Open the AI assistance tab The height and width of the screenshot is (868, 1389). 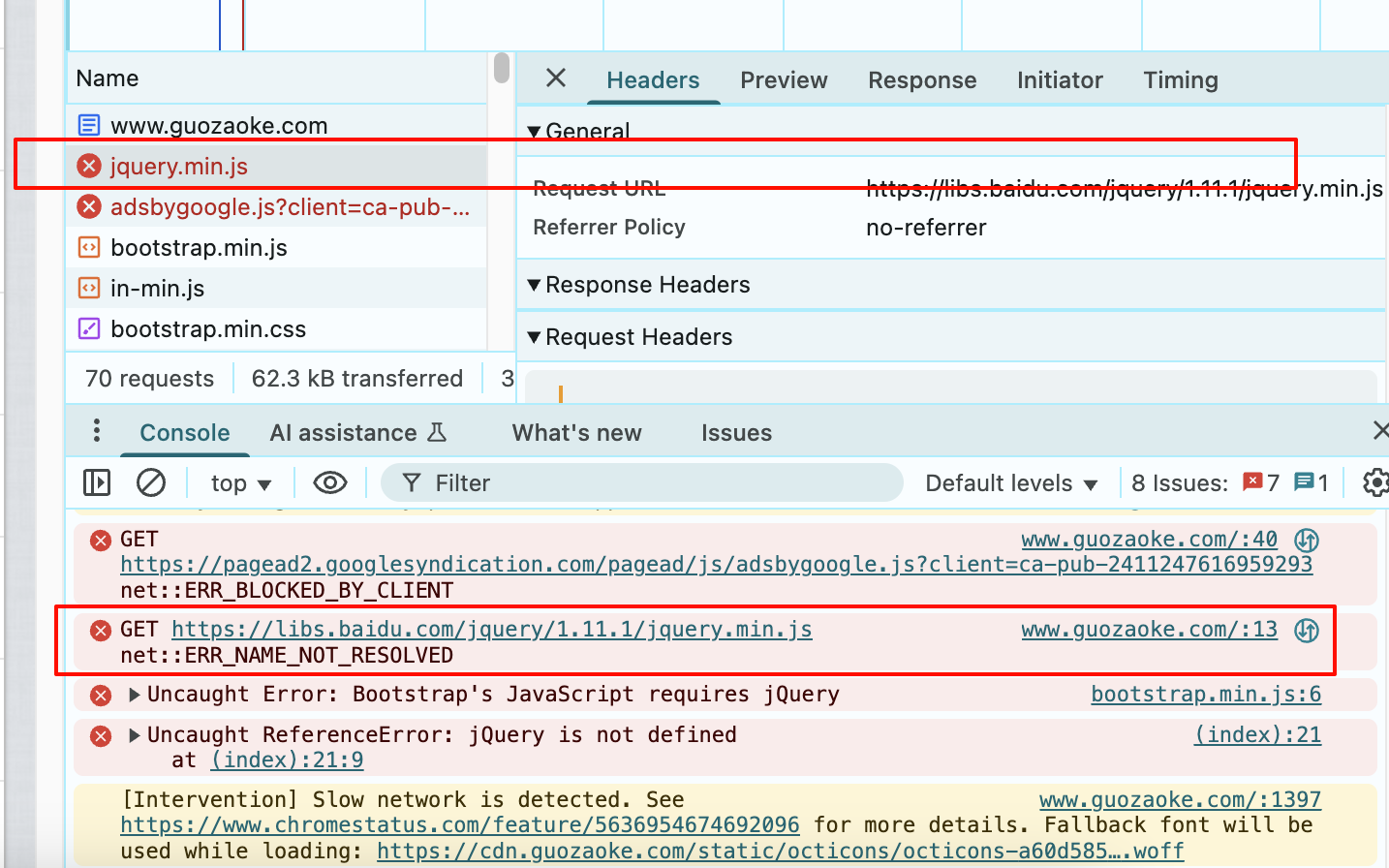tap(357, 433)
